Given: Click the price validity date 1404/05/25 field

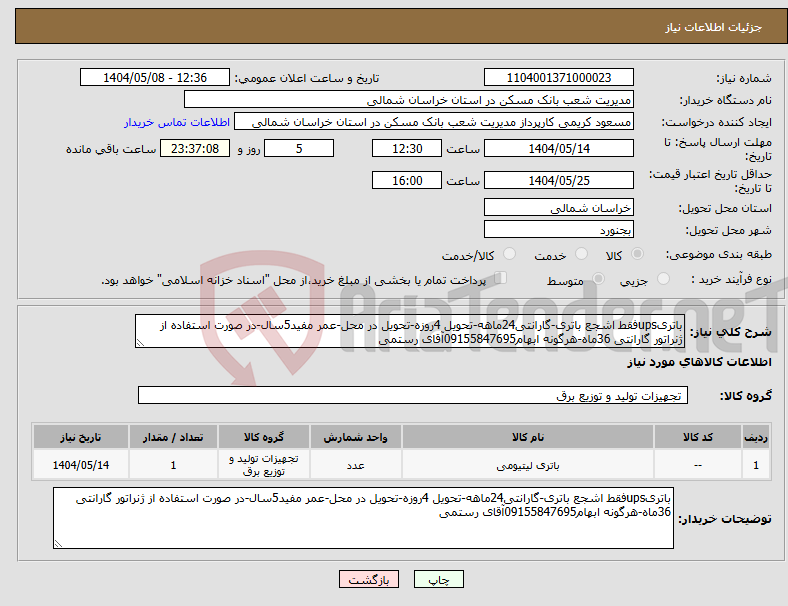Looking at the screenshot, I should [558, 180].
